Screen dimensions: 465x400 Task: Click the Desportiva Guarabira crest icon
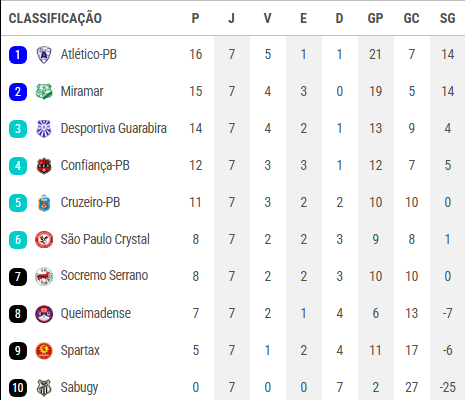tap(44, 129)
